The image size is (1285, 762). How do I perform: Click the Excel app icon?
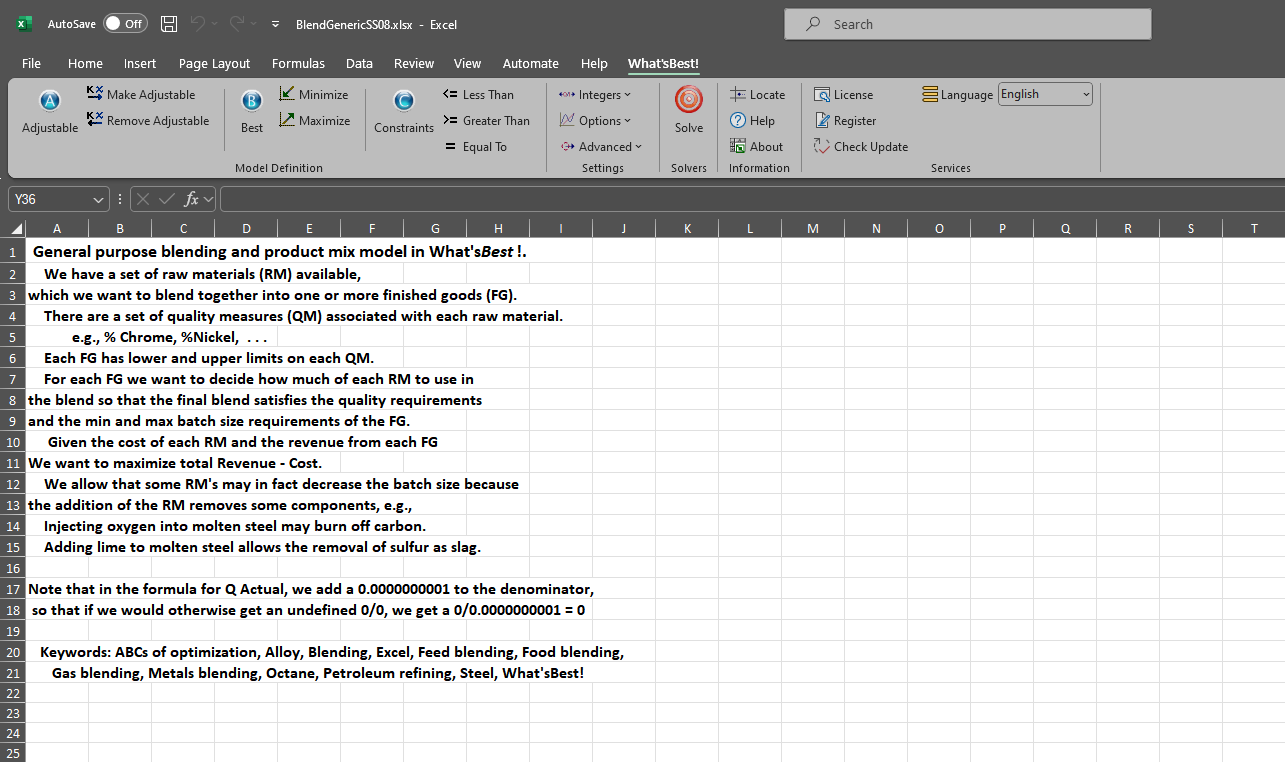pos(24,24)
